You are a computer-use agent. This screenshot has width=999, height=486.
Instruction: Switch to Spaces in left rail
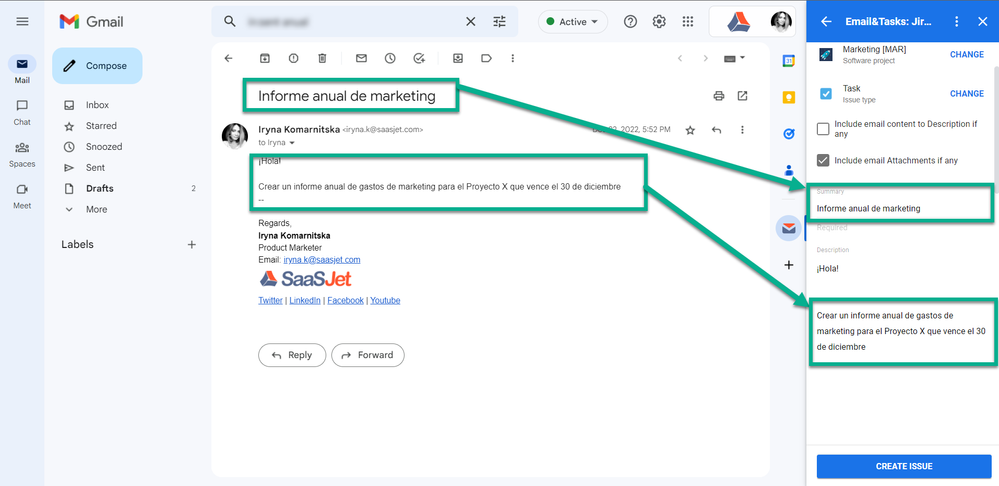(22, 154)
